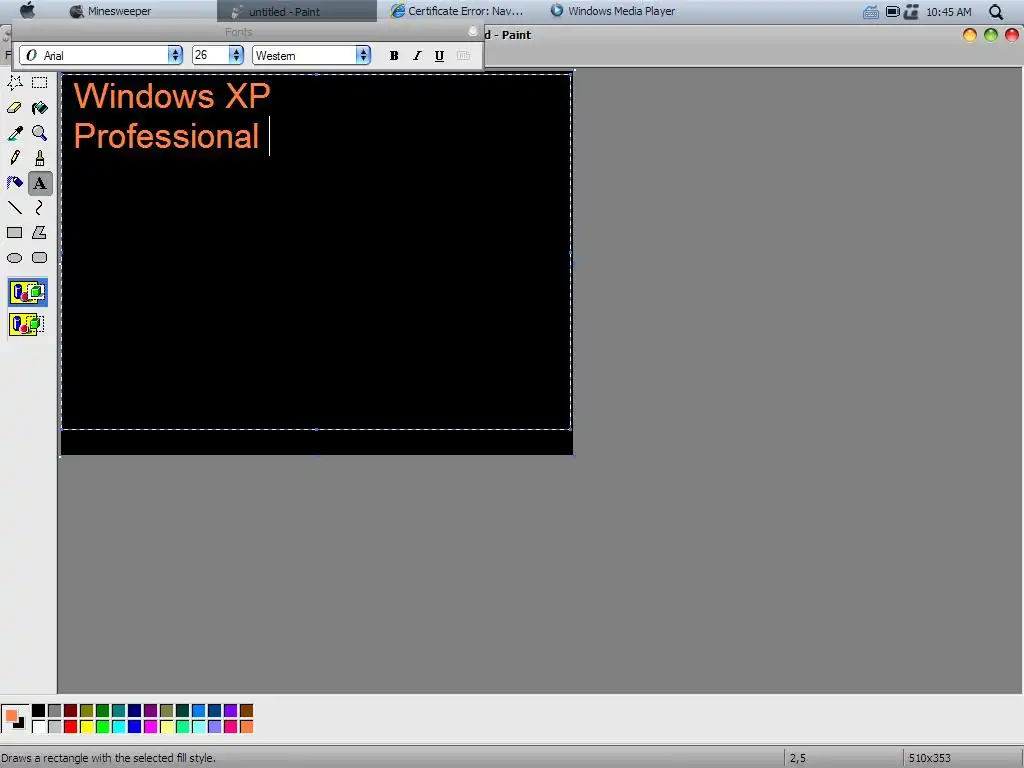Pick the cyan color swatch
The image size is (1024, 768).
[x=119, y=726]
